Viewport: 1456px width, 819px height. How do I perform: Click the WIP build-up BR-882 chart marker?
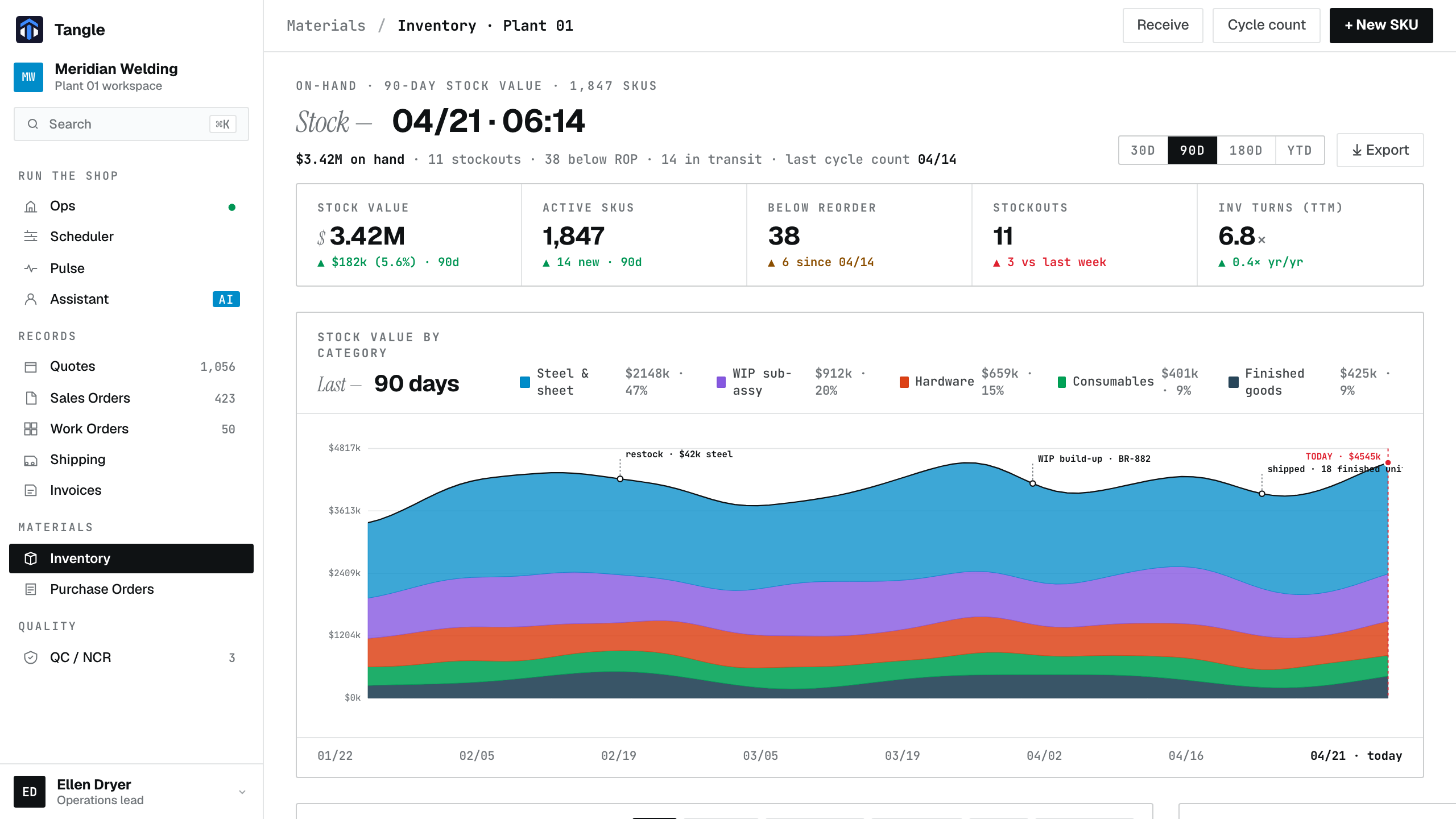(1033, 483)
